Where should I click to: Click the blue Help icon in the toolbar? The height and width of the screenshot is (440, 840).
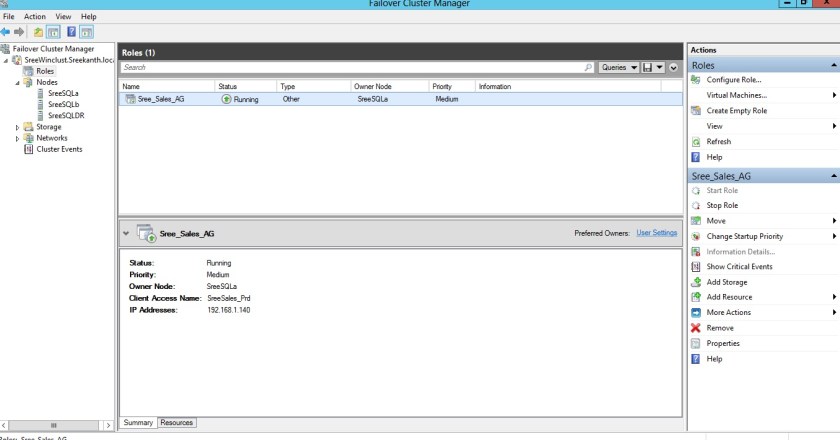[x=71, y=32]
